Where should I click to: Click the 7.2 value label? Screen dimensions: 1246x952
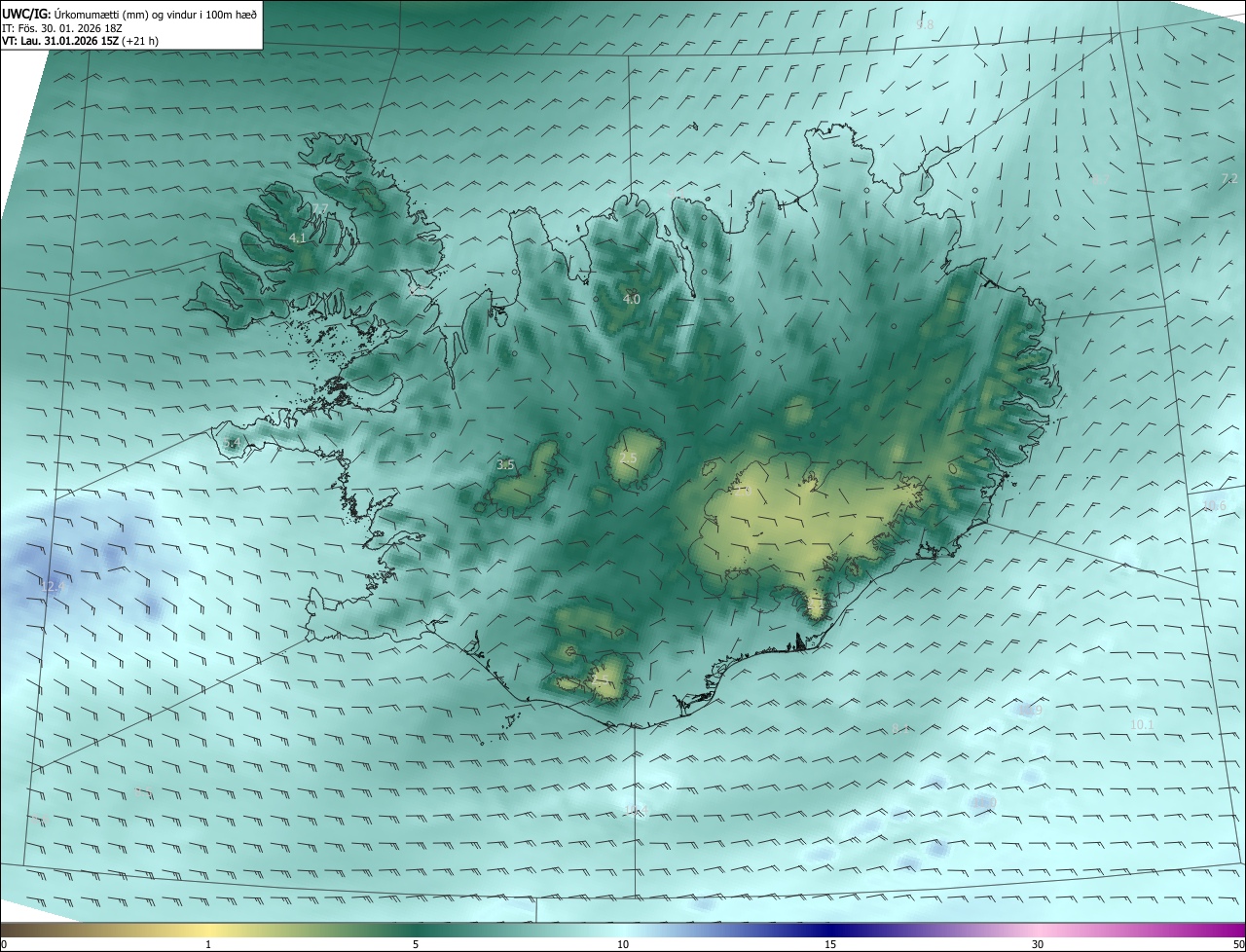click(x=1229, y=178)
